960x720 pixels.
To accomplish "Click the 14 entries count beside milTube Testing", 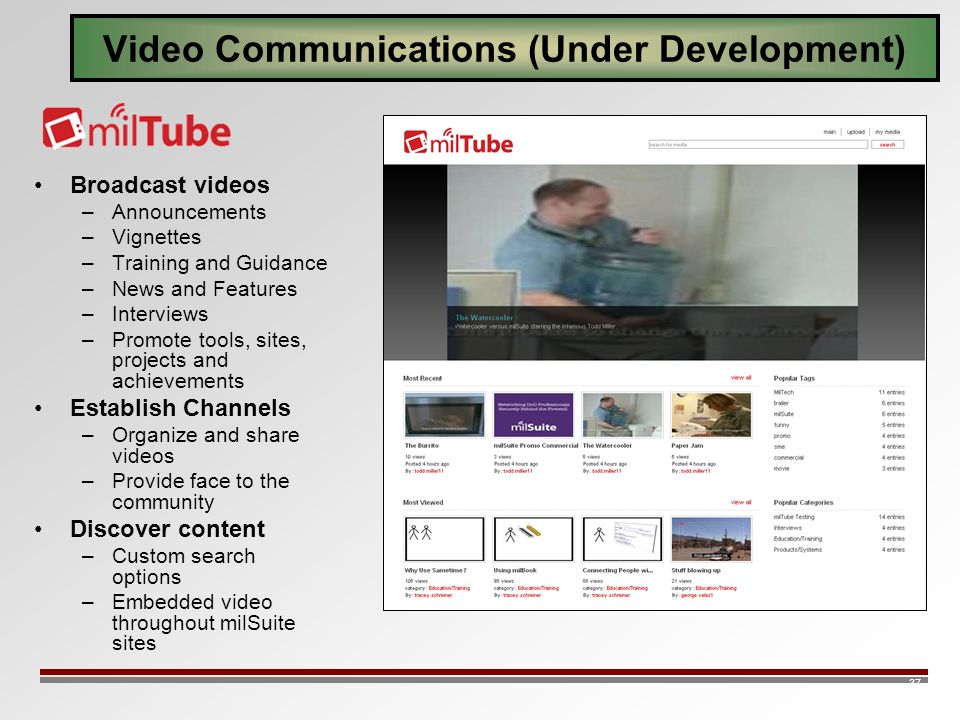I will pyautogui.click(x=891, y=517).
